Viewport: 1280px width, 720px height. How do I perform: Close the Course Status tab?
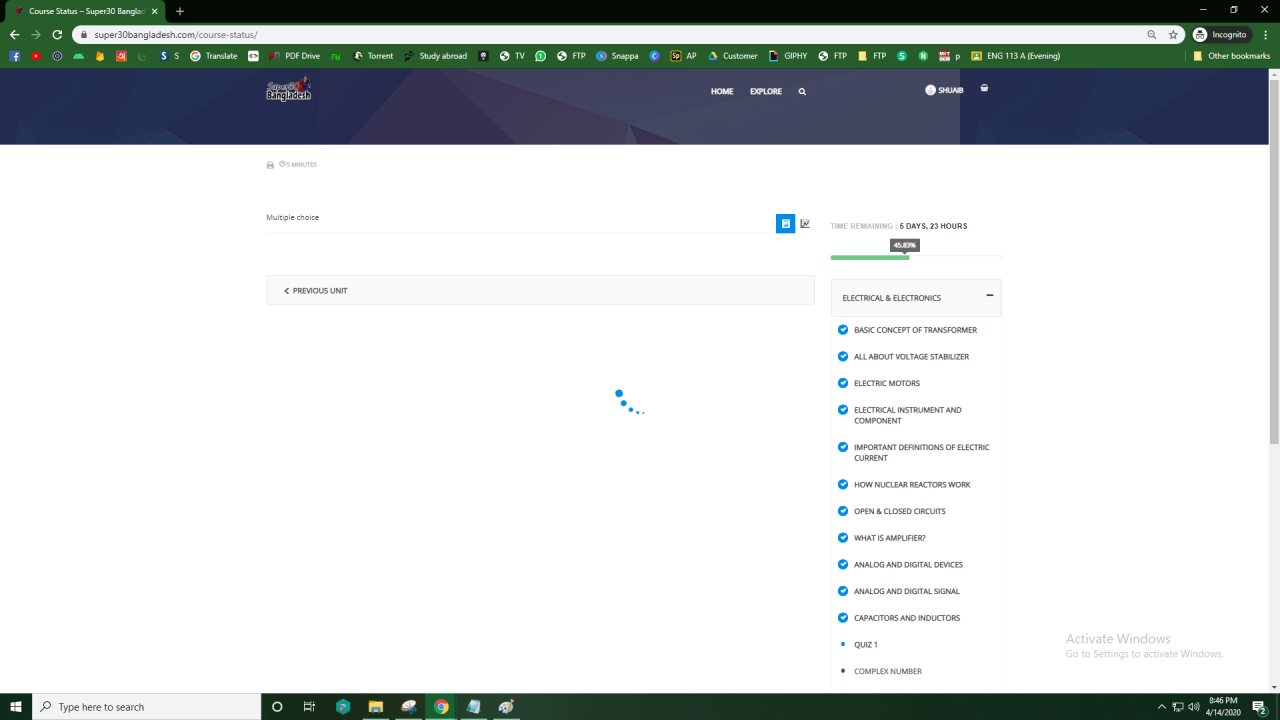(154, 11)
